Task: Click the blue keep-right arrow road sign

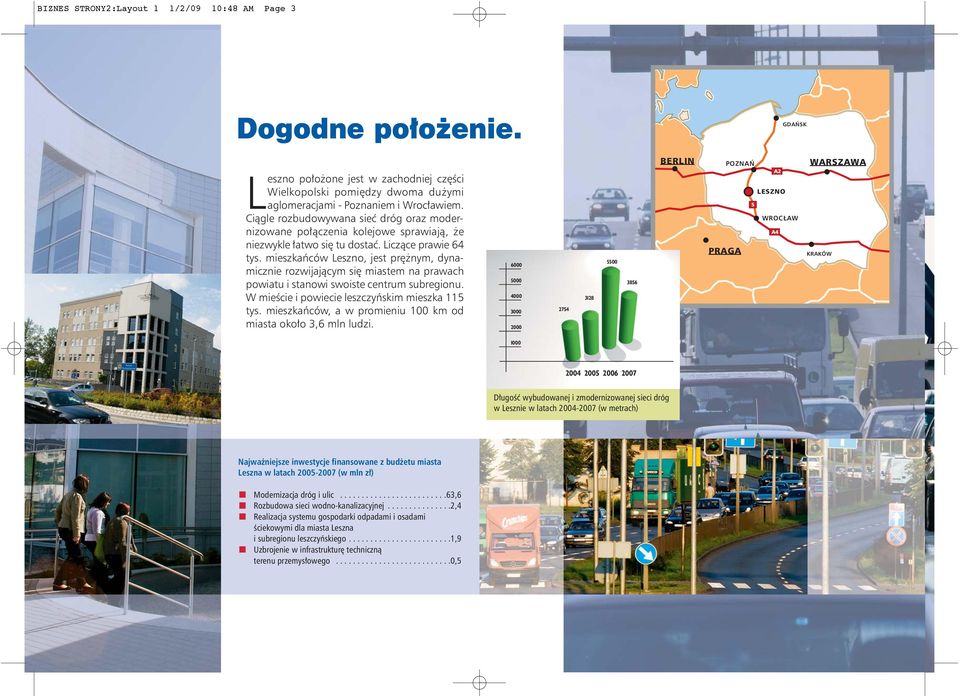Action: point(645,554)
